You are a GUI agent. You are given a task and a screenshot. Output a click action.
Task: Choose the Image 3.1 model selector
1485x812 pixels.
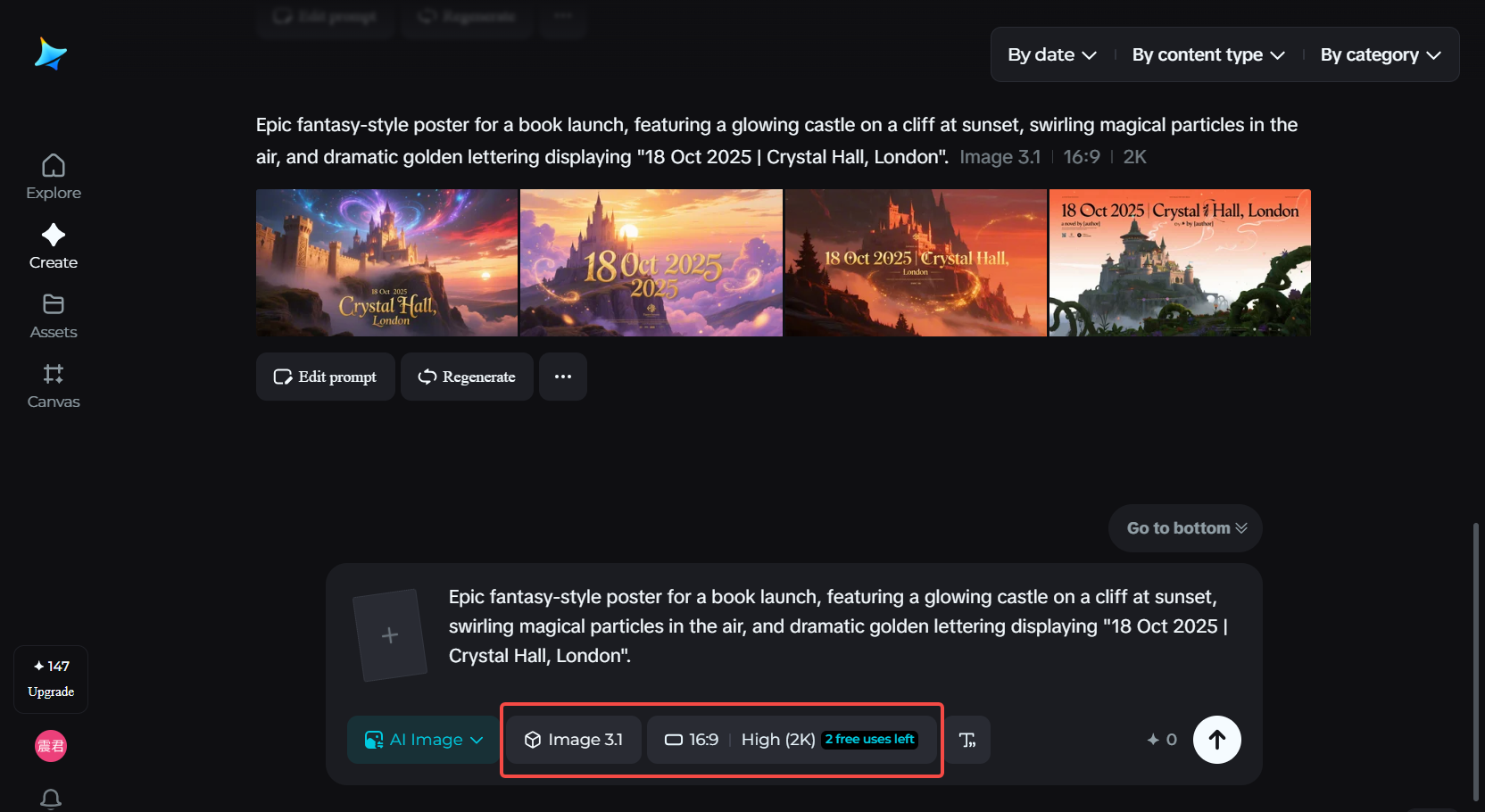[x=574, y=740]
